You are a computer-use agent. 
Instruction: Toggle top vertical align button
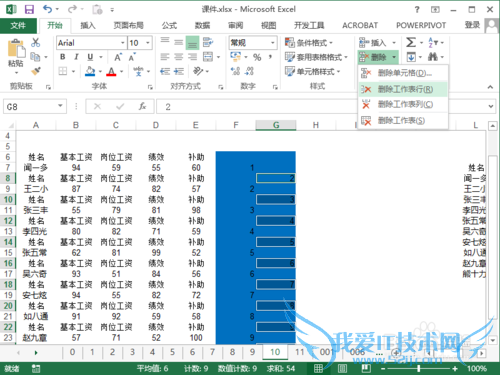(x=165, y=41)
